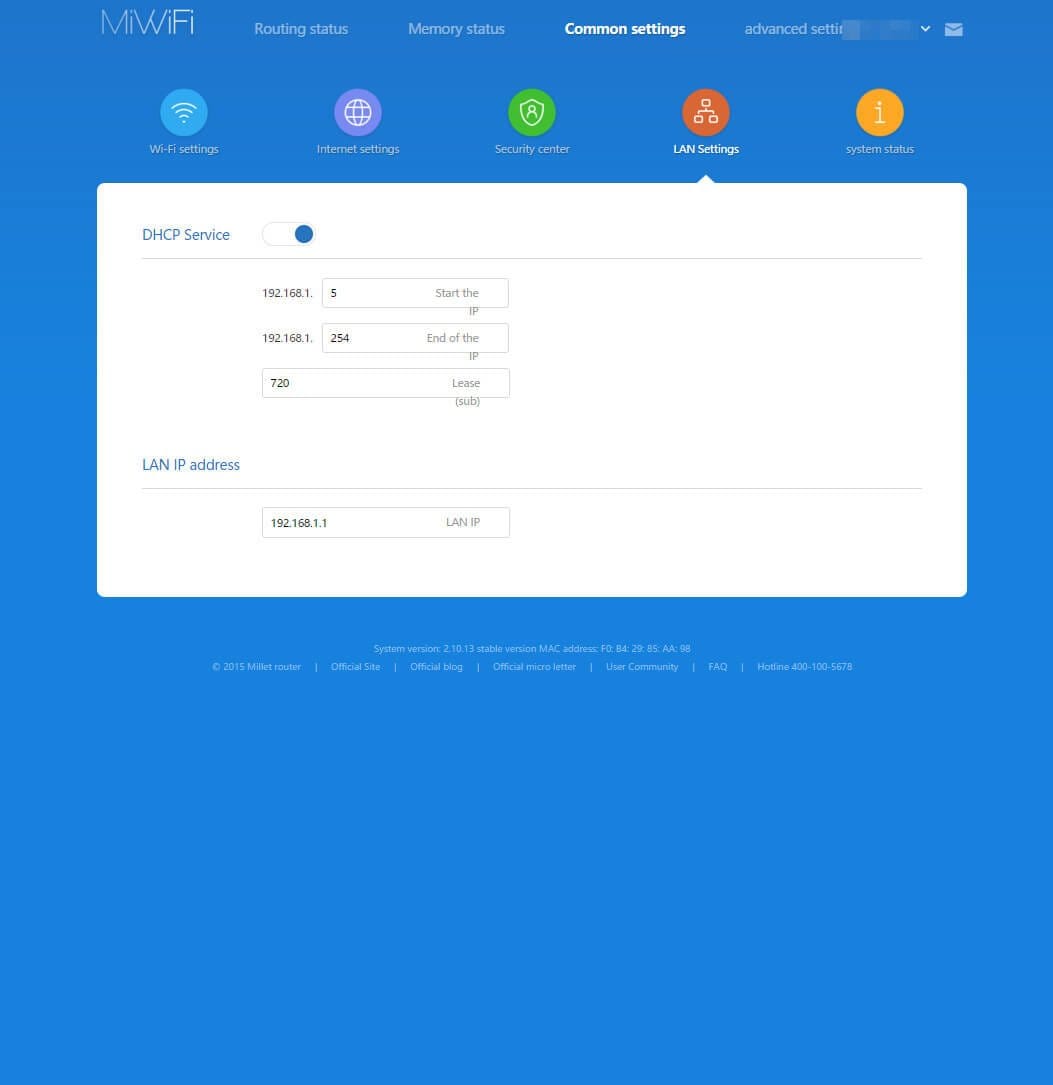Open the Official Site link

click(x=355, y=667)
